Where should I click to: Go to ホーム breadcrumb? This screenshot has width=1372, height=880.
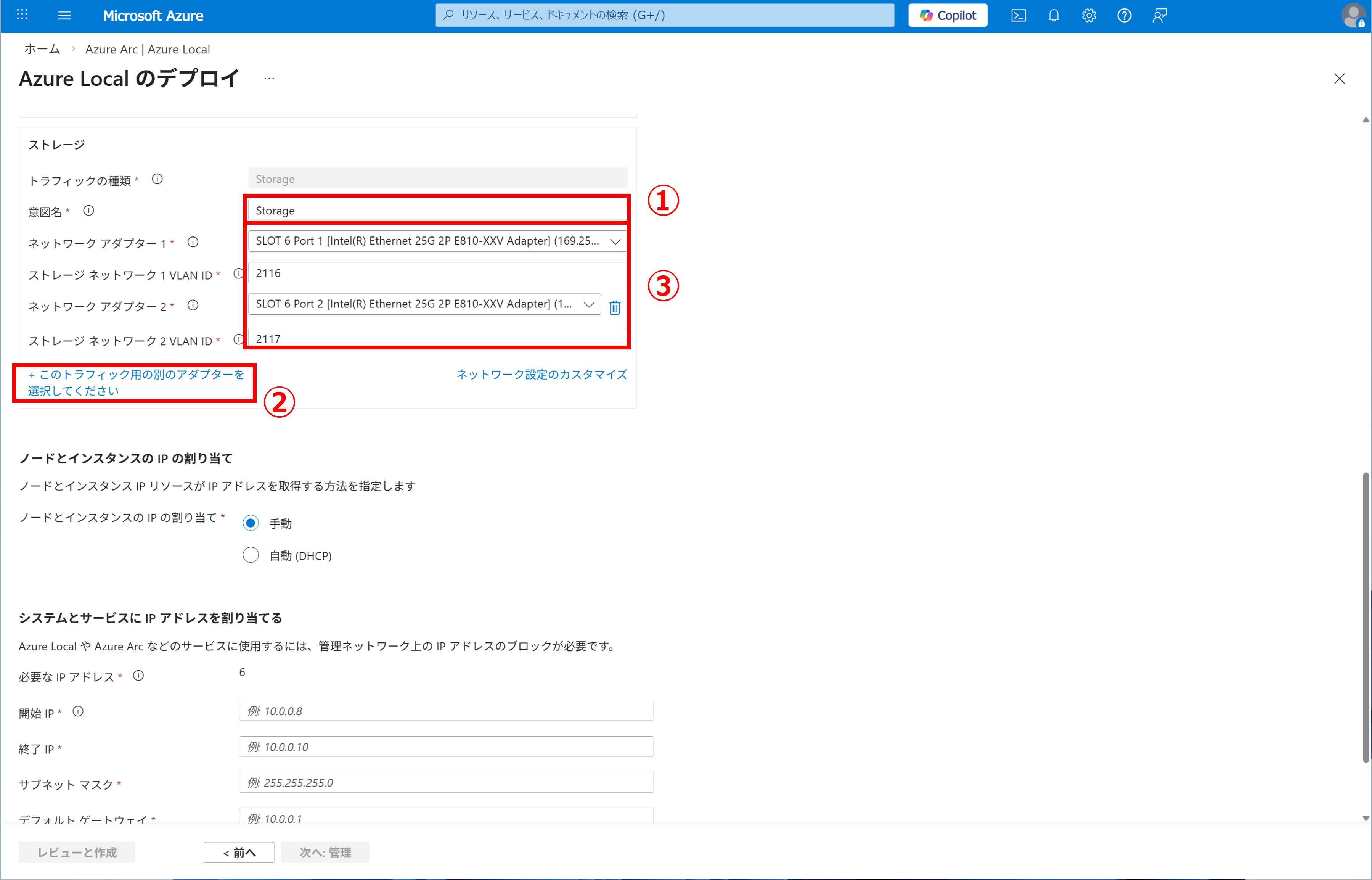[42, 49]
